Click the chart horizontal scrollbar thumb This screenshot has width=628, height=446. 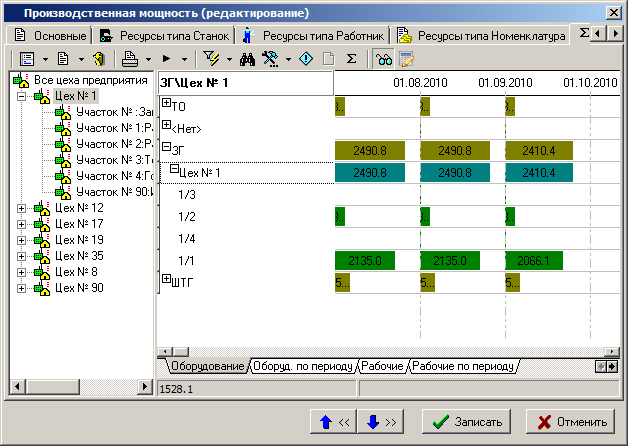point(181,352)
